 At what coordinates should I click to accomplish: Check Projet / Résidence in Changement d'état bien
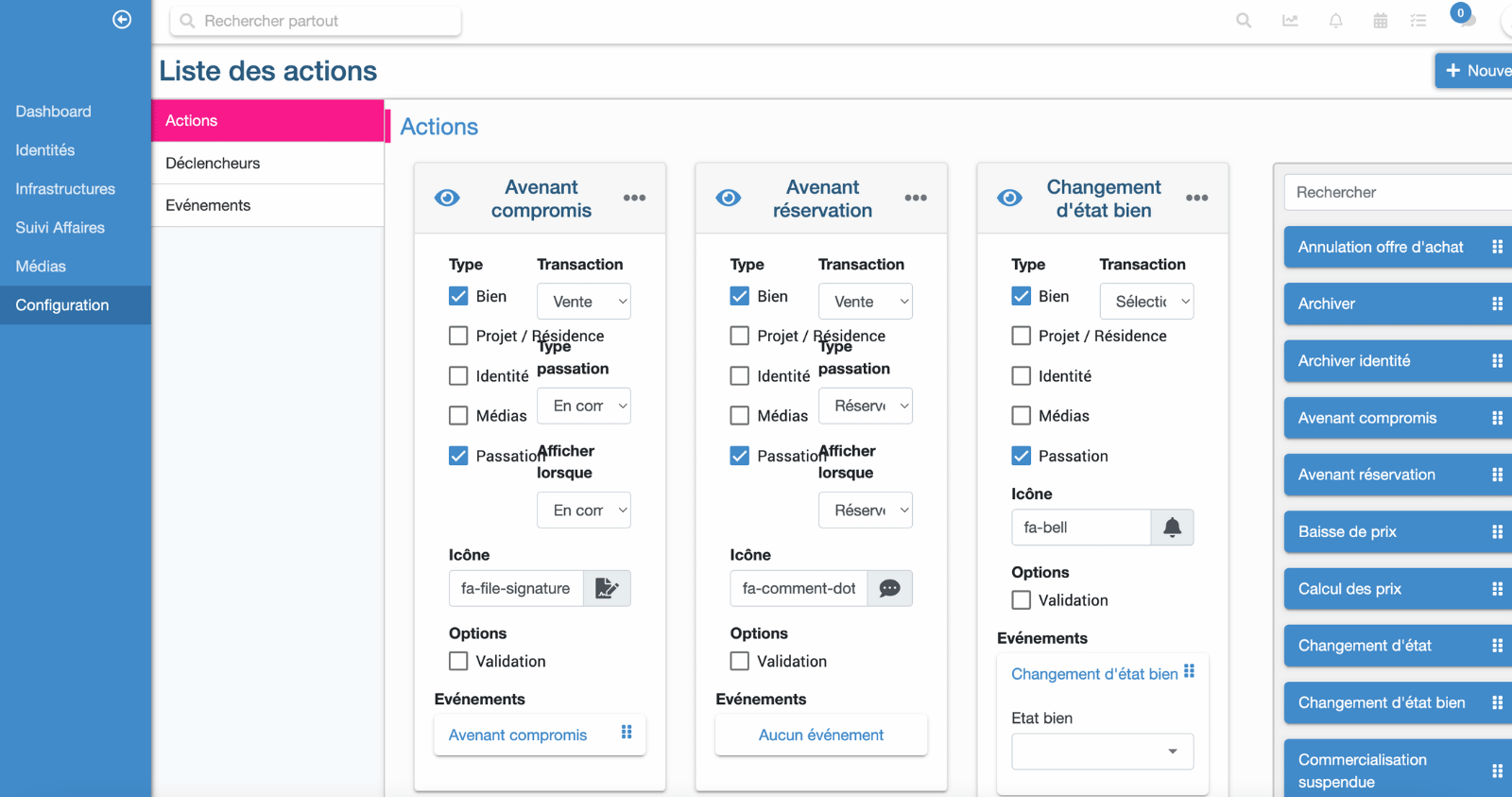click(x=1022, y=336)
